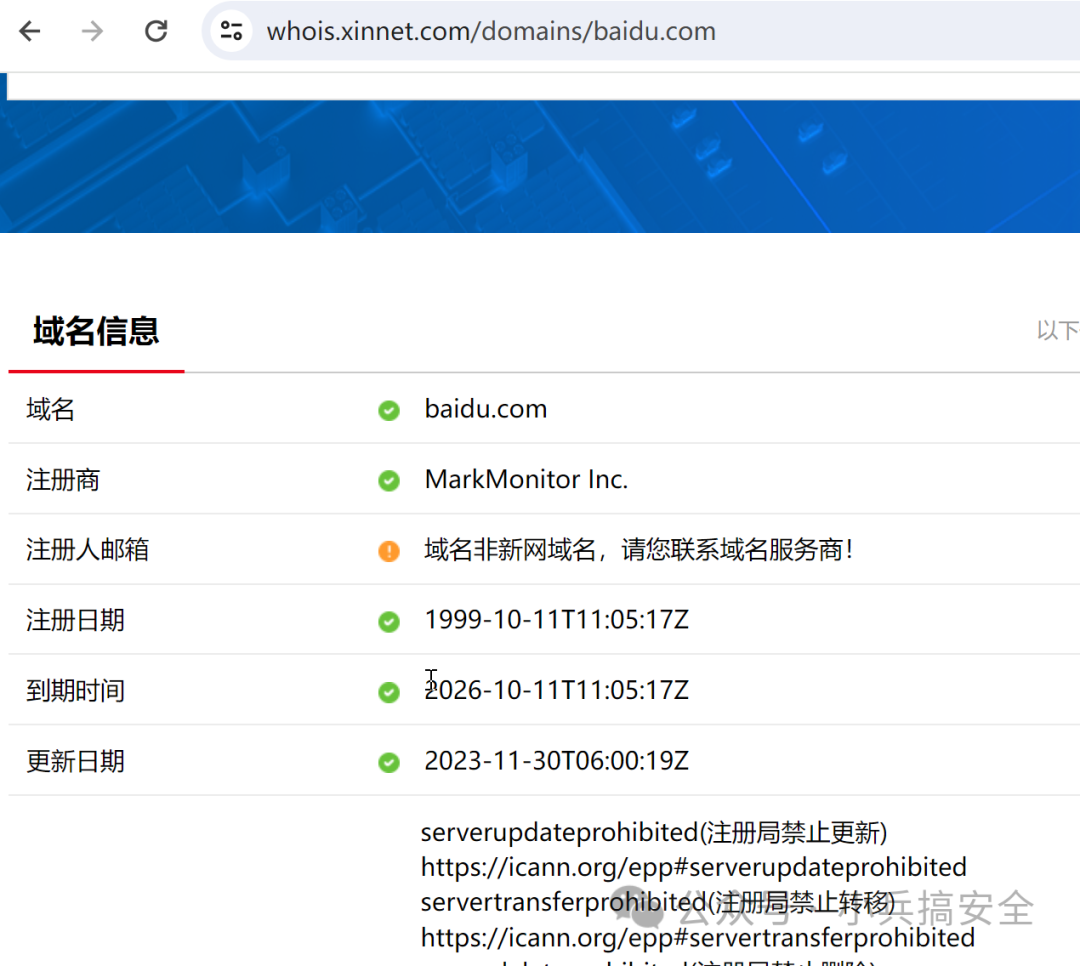
Task: Click the browser back arrow
Action: click(30, 31)
